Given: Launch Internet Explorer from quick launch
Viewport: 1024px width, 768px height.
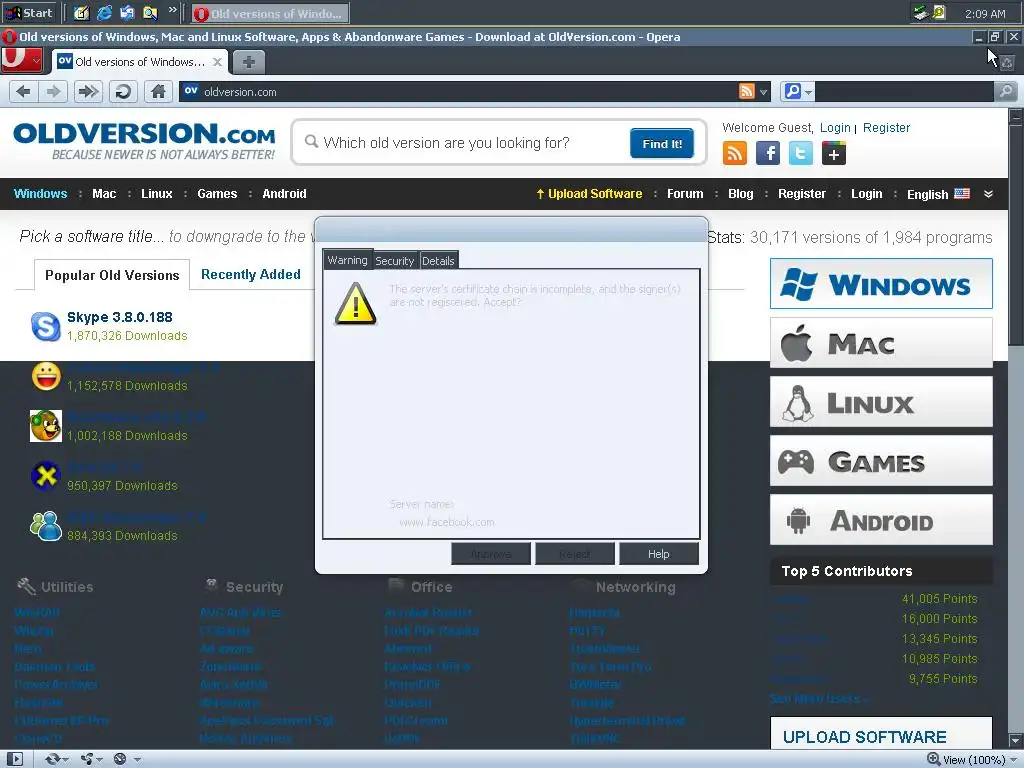Looking at the screenshot, I should [104, 12].
